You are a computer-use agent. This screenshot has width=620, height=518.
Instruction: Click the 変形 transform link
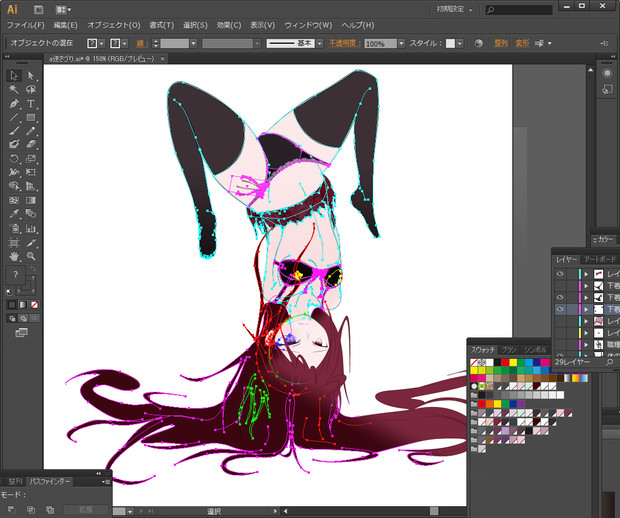click(x=522, y=43)
